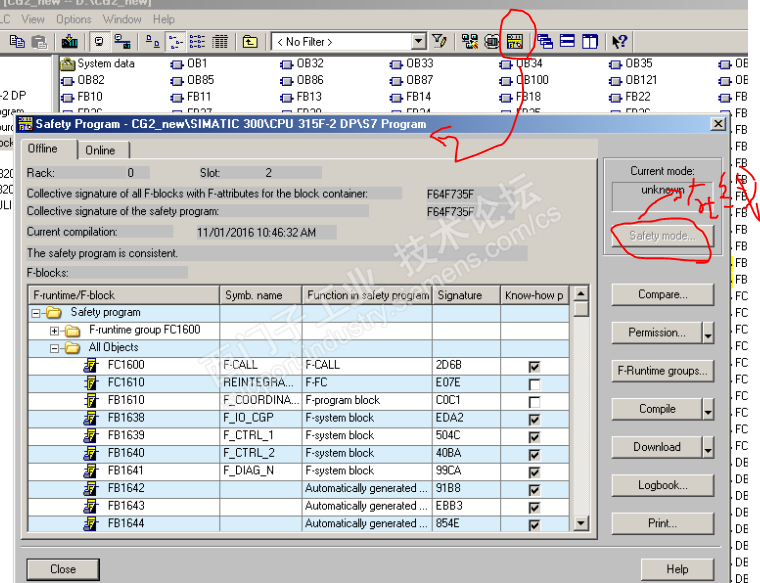Open the No Filter dropdown
This screenshot has width=760, height=583.
[x=418, y=41]
